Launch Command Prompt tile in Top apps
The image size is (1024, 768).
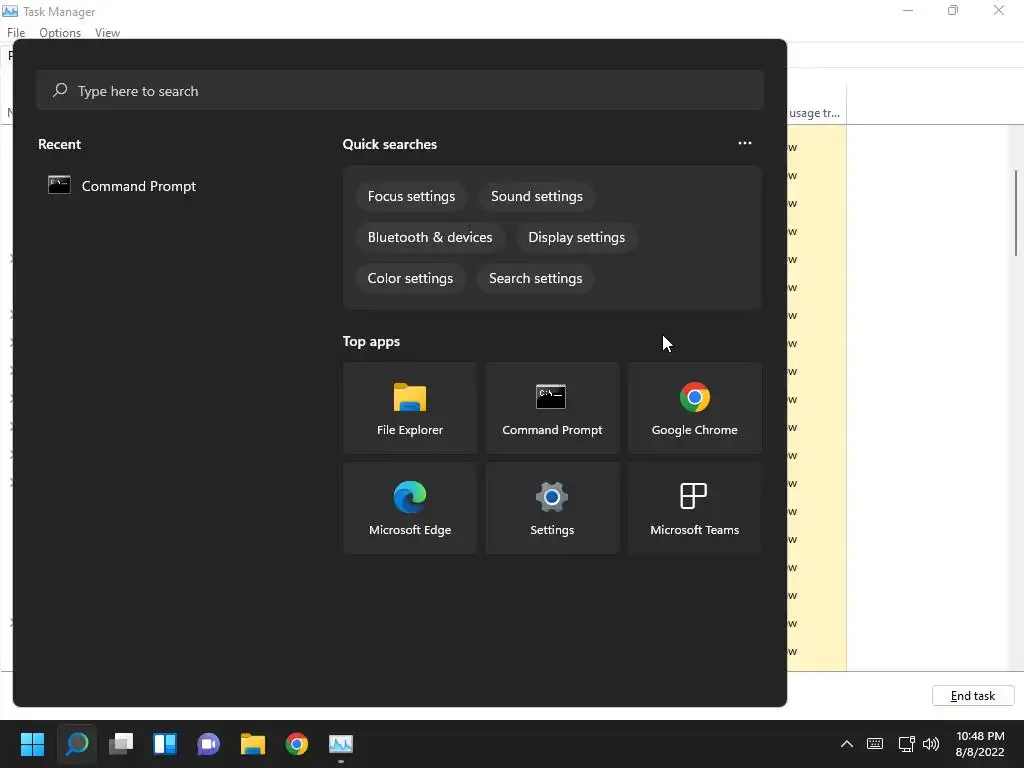click(552, 408)
